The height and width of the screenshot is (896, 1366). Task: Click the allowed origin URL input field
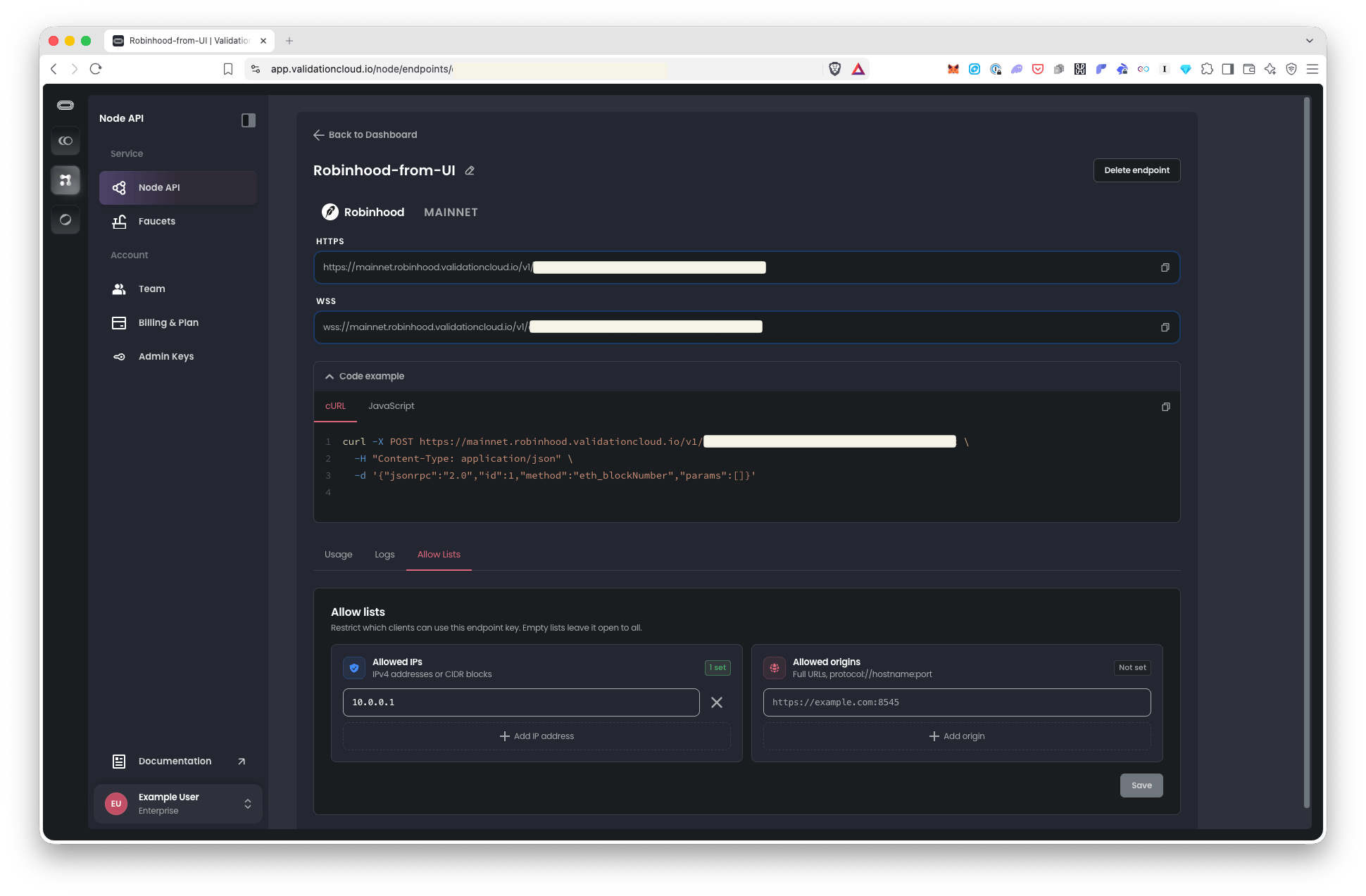tap(957, 702)
